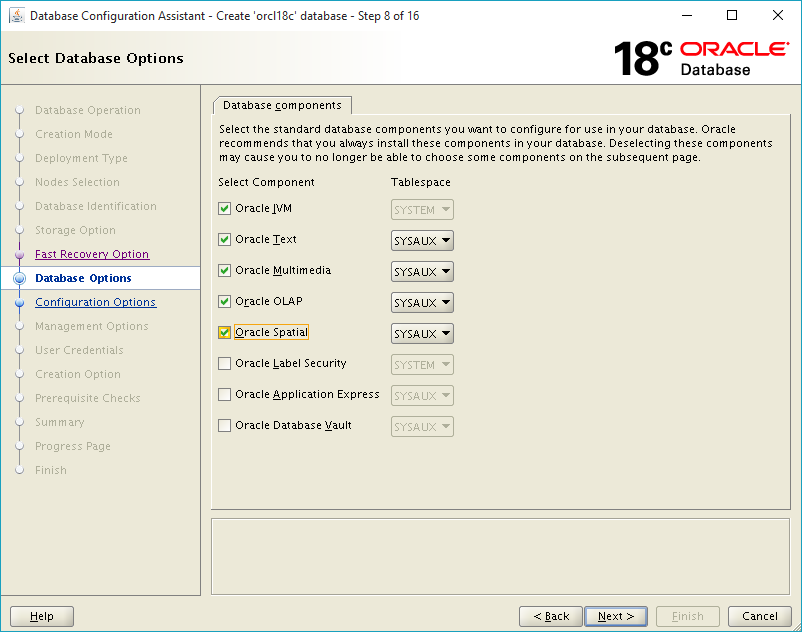802x632 pixels.
Task: Uncheck the Oracle Text checkbox
Action: [x=224, y=239]
